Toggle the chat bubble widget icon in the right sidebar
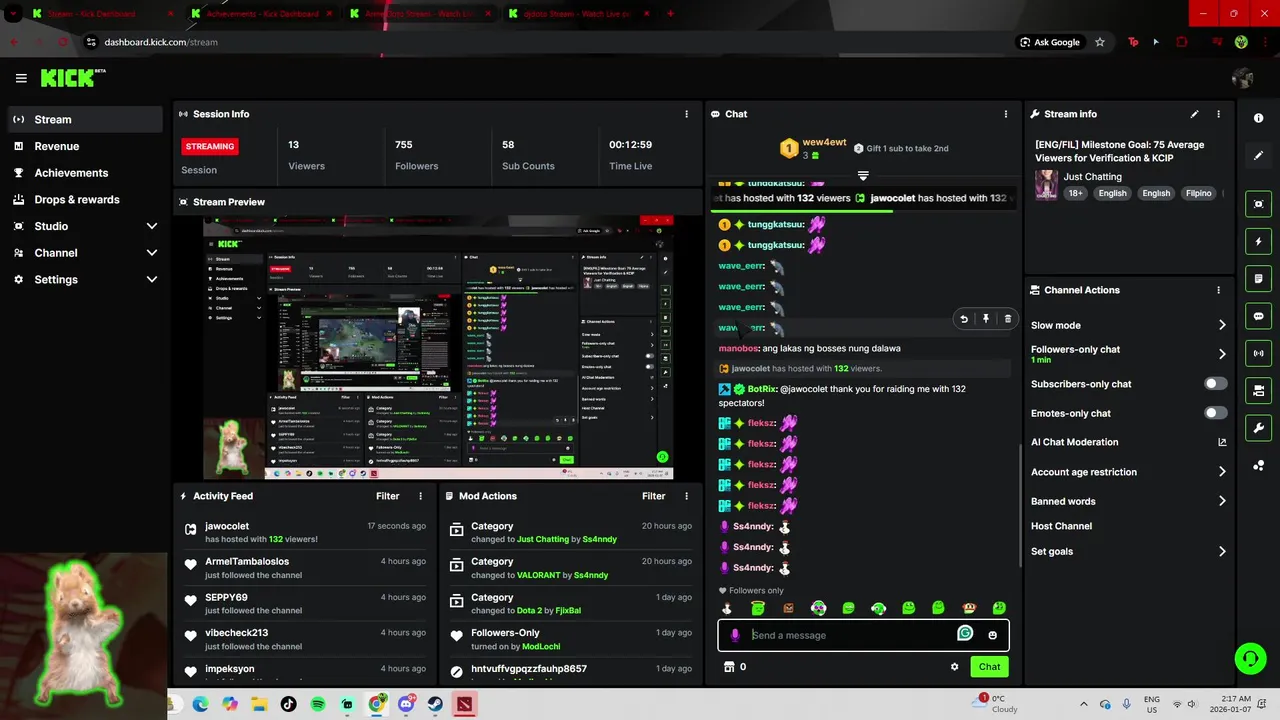The height and width of the screenshot is (720, 1280). pos(1258,316)
